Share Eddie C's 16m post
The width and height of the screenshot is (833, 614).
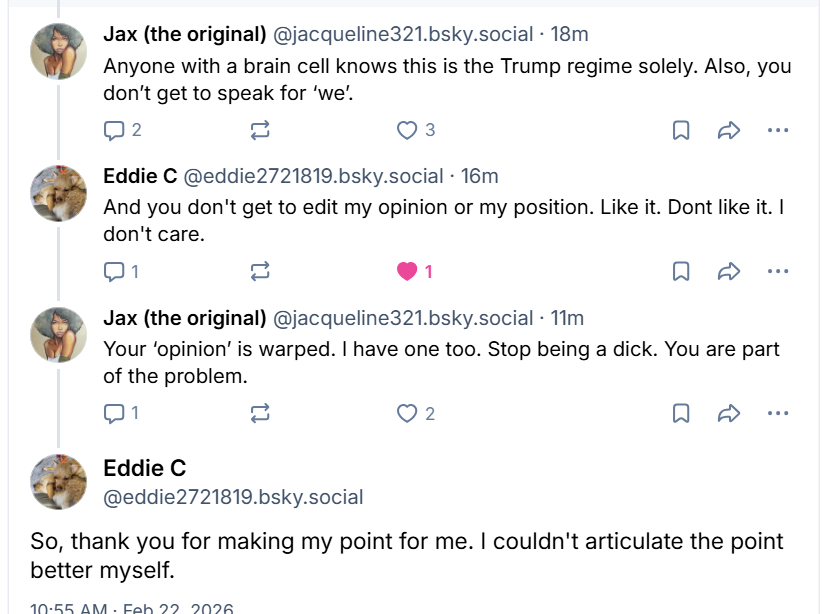click(729, 271)
